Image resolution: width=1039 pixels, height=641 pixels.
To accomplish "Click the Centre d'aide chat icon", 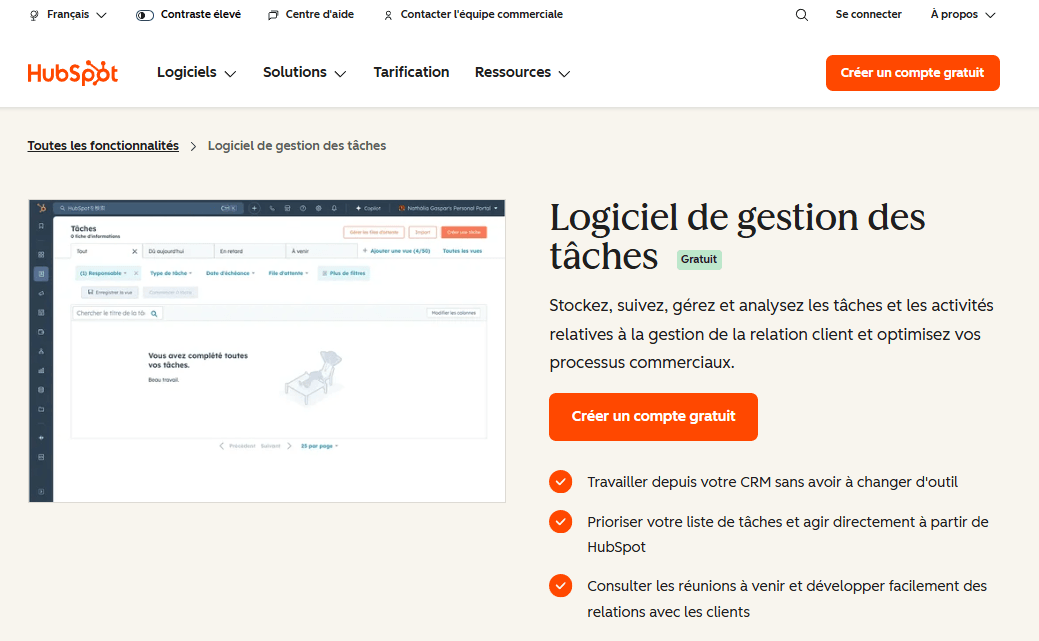I will pyautogui.click(x=273, y=15).
